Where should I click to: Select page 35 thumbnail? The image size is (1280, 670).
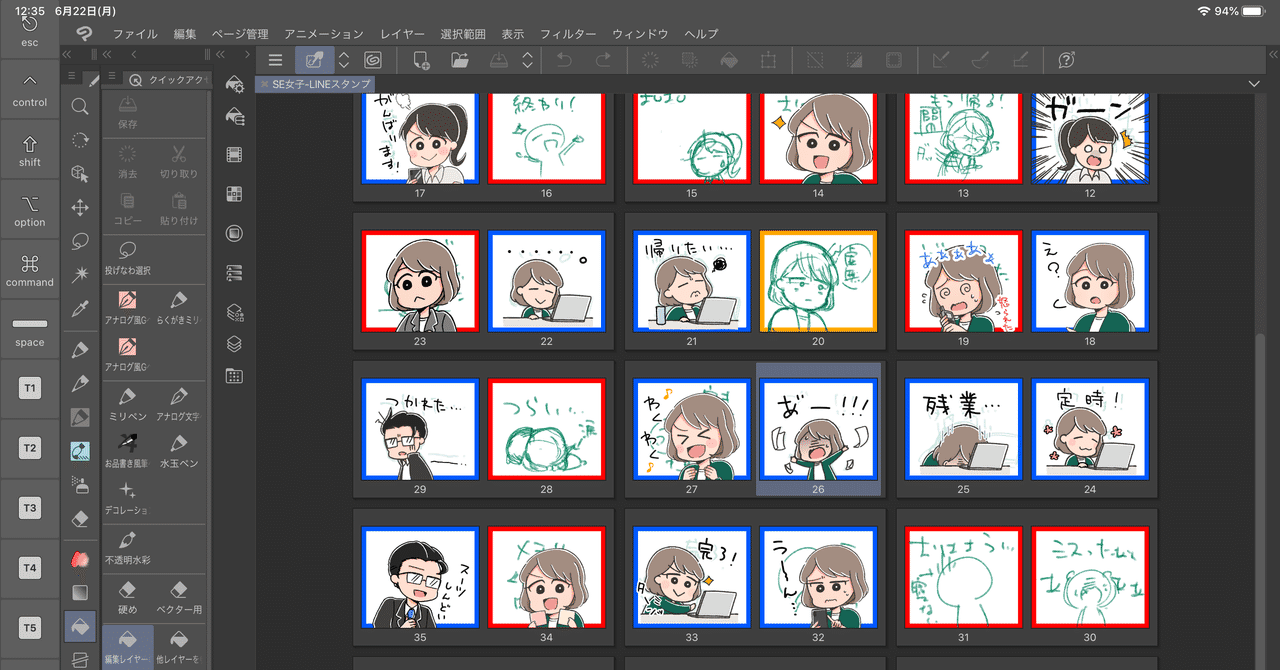coord(421,579)
